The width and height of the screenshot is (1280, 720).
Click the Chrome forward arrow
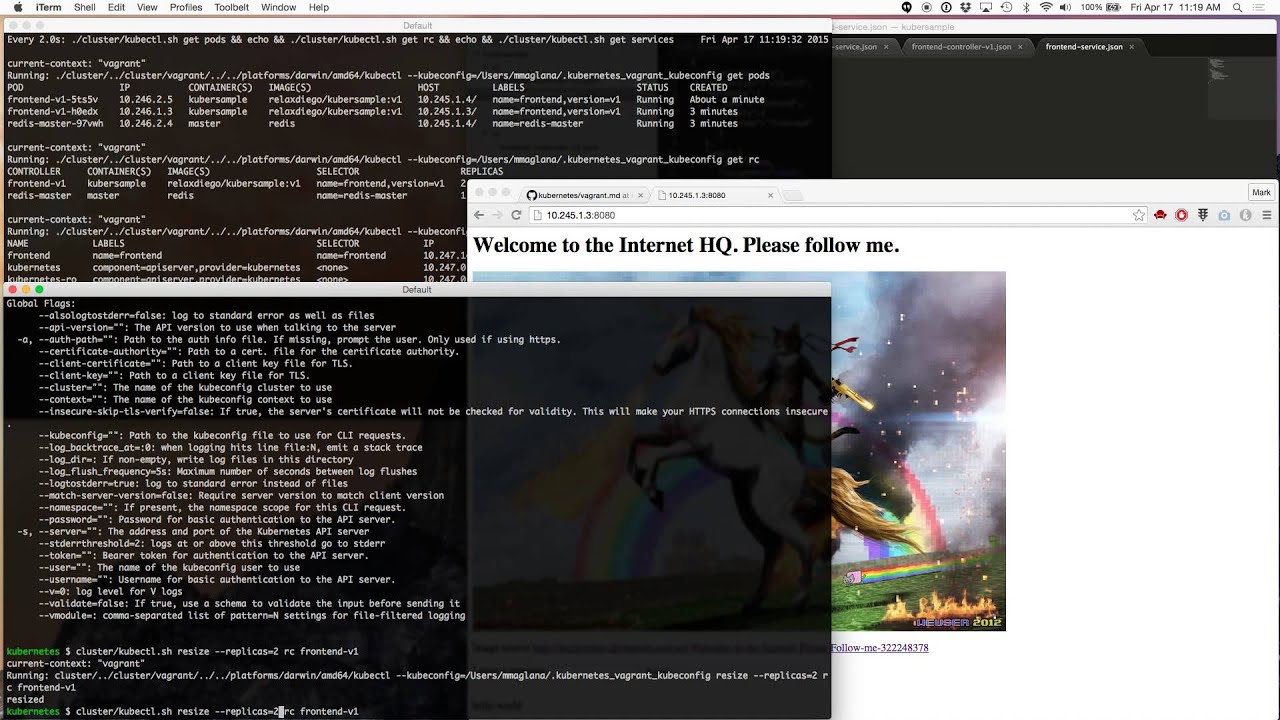point(497,215)
